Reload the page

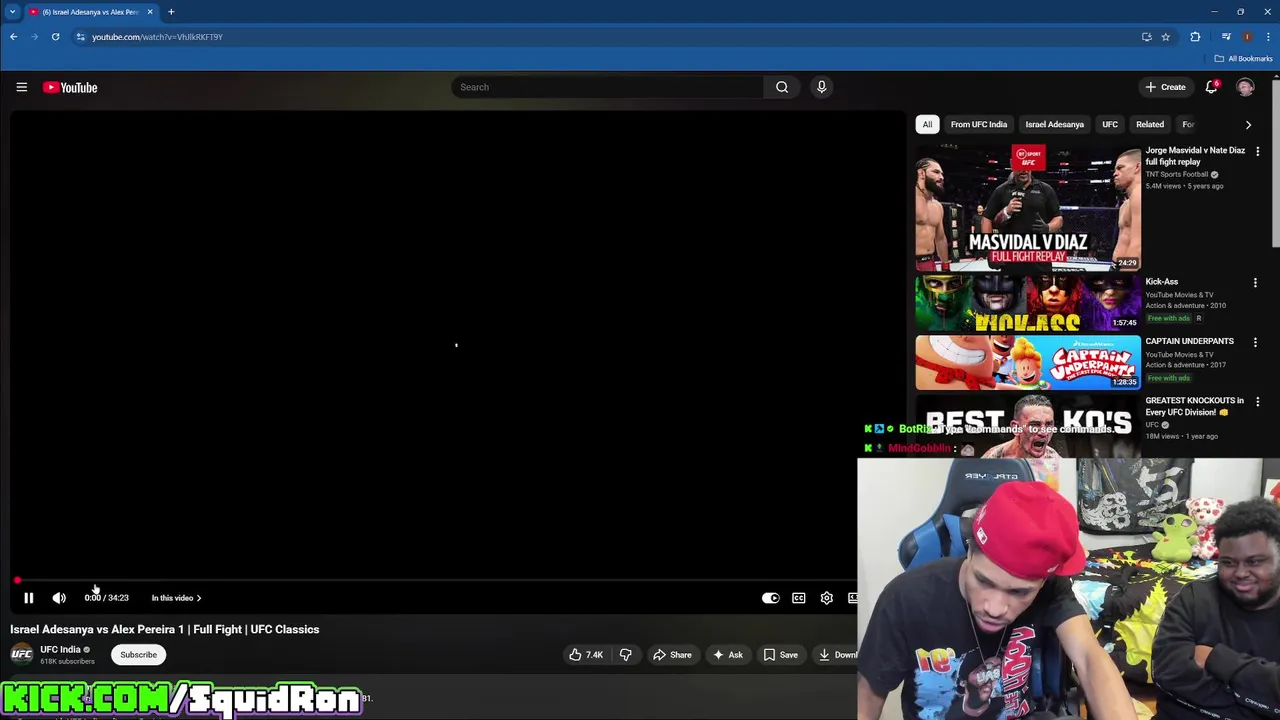click(55, 37)
